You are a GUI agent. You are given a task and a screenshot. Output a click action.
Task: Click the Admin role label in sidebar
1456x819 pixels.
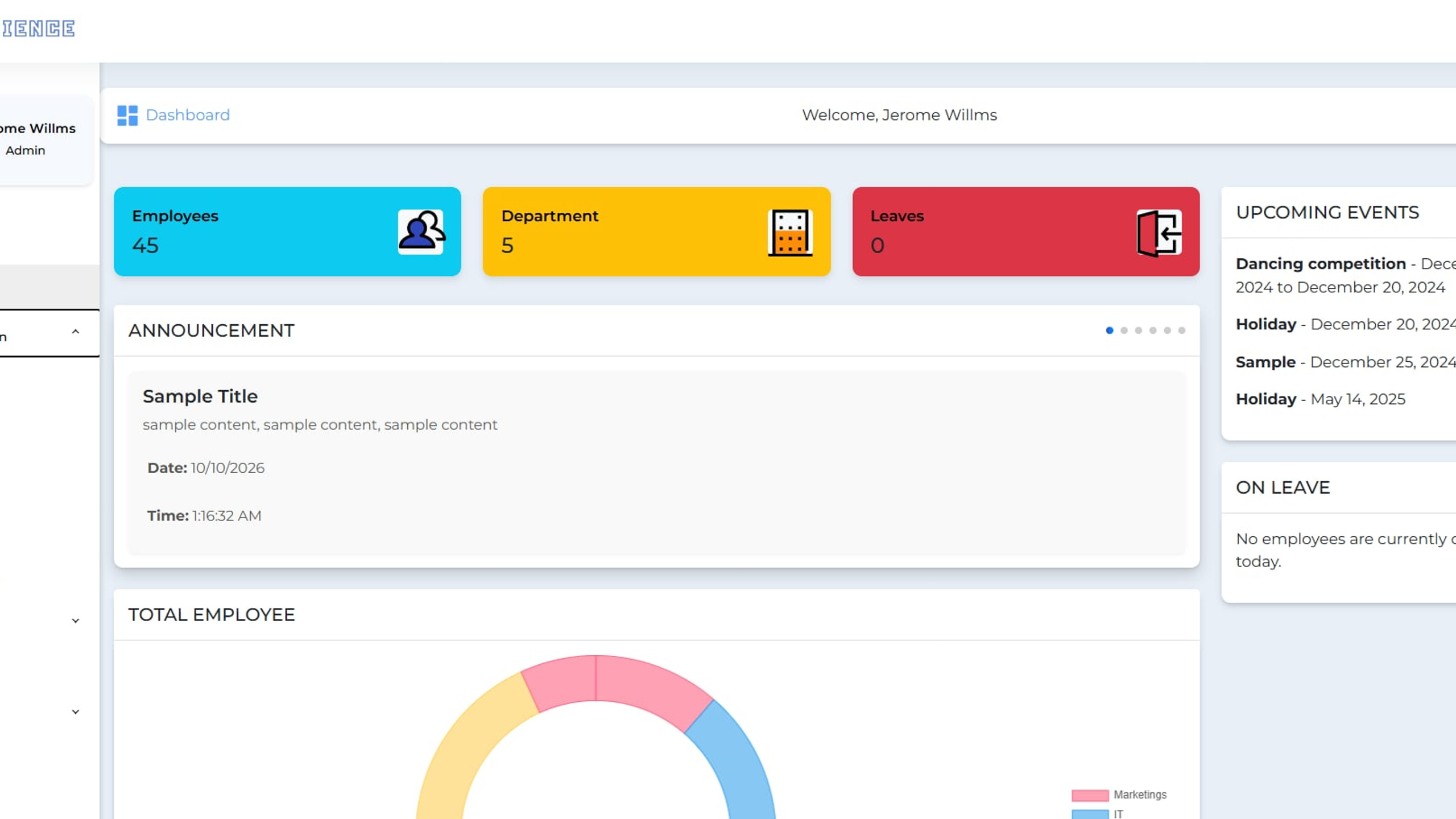[x=26, y=150]
